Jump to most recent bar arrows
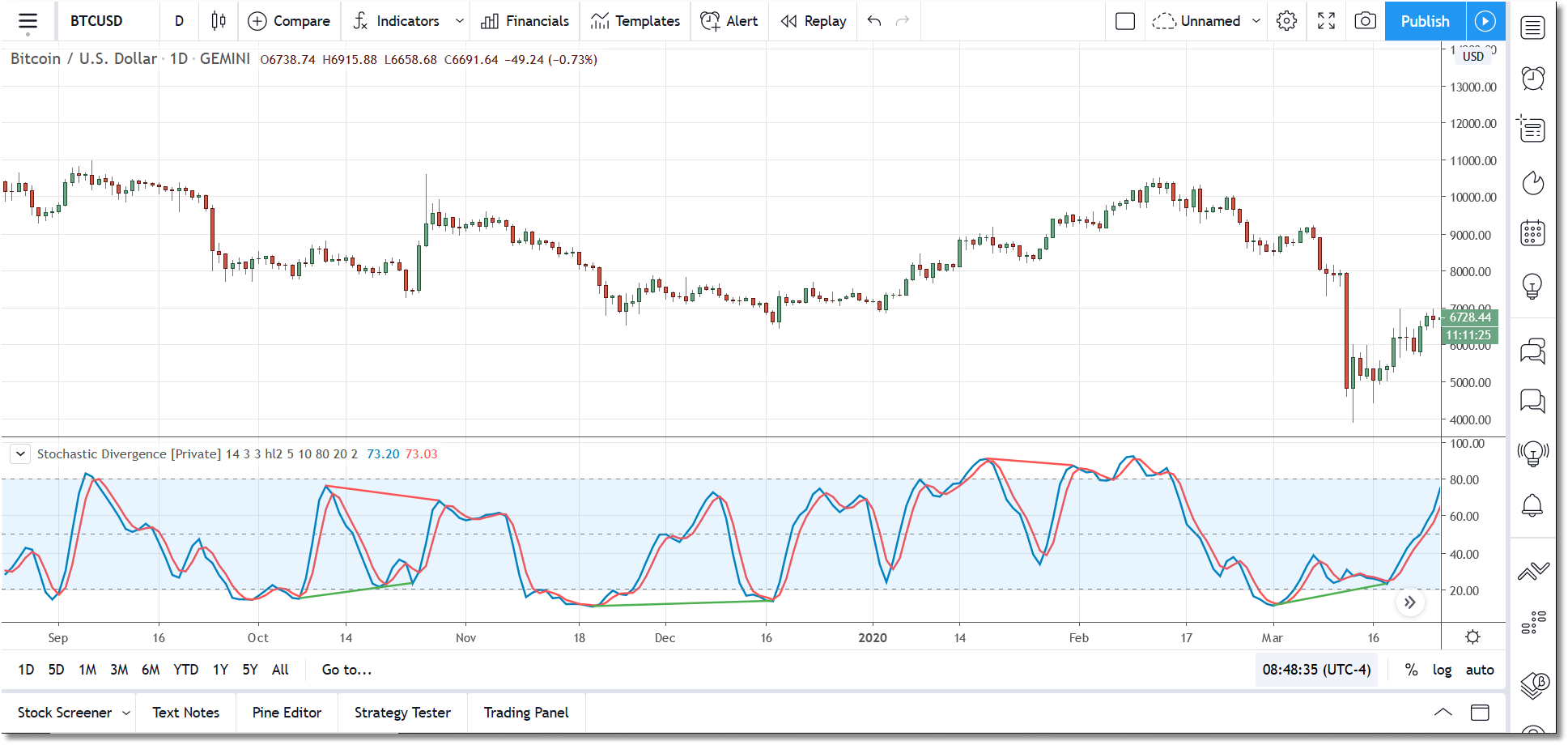1568x745 pixels. [x=1409, y=602]
